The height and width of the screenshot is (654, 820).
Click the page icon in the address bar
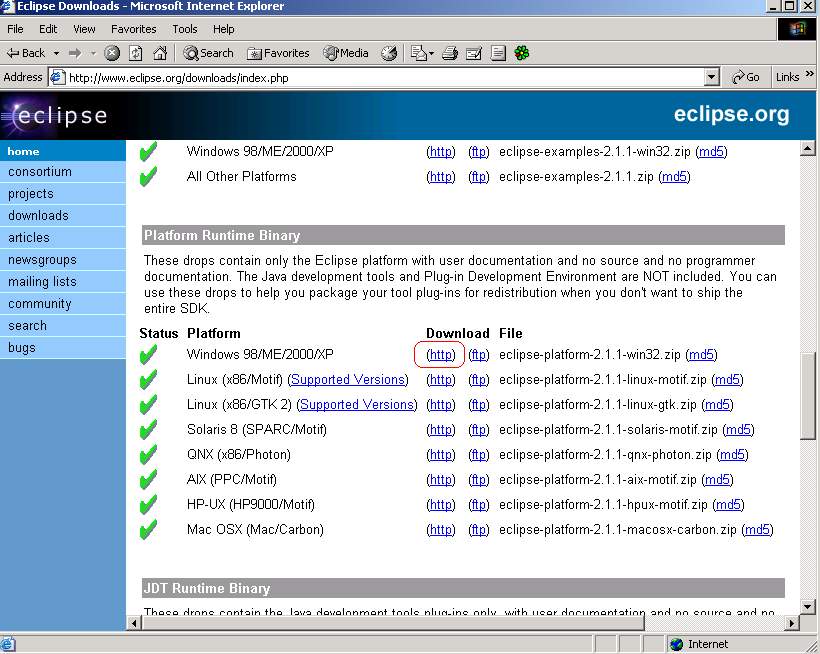click(56, 77)
